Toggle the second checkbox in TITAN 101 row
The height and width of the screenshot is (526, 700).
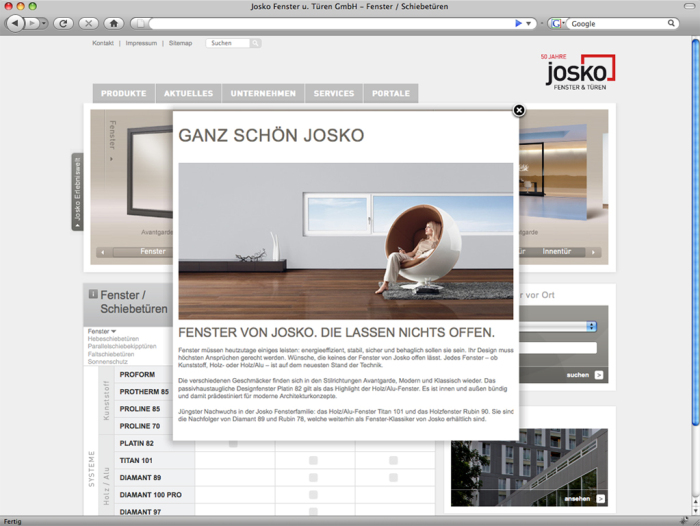(x=393, y=460)
